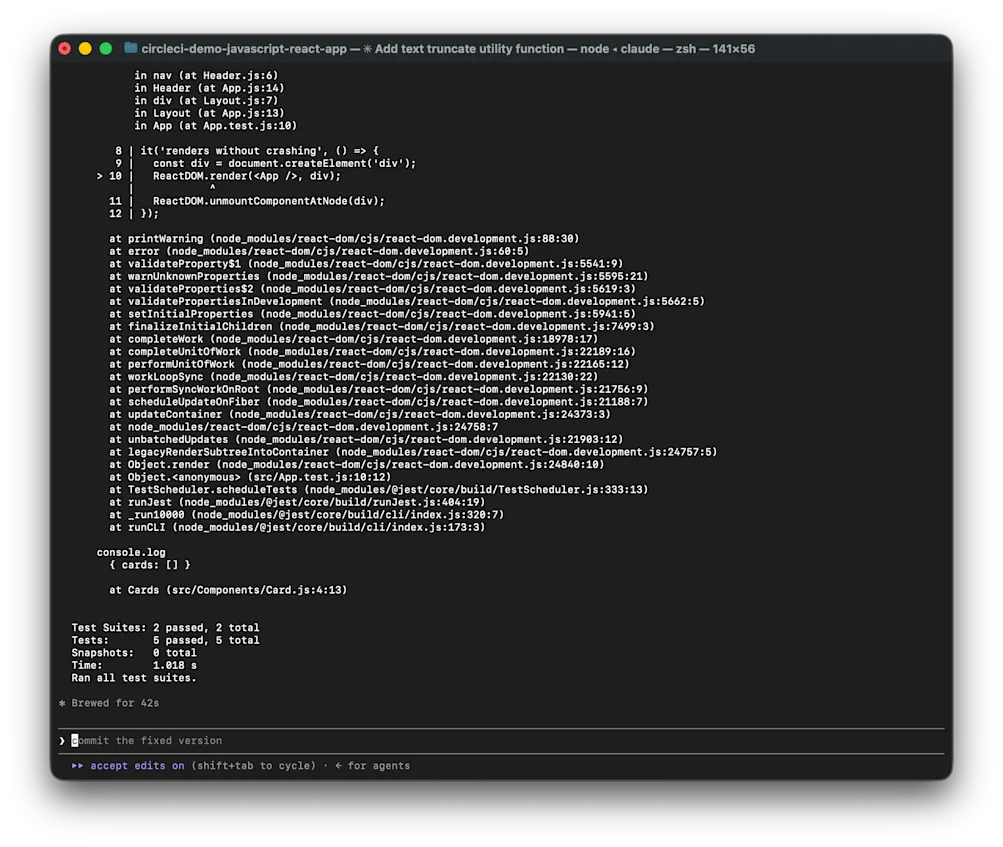Click the 'Time: 1.018 s' line
The height and width of the screenshot is (847, 1003).
(x=134, y=665)
